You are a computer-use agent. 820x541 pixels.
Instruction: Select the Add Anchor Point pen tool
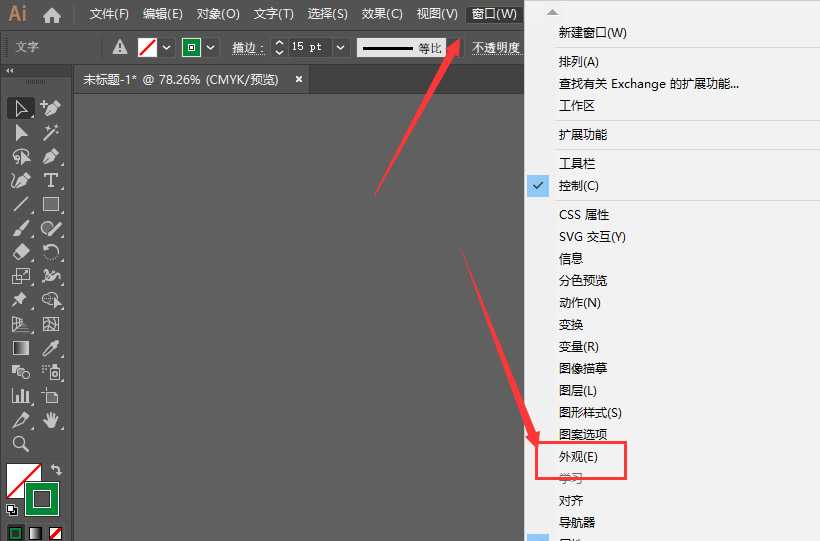[x=51, y=108]
